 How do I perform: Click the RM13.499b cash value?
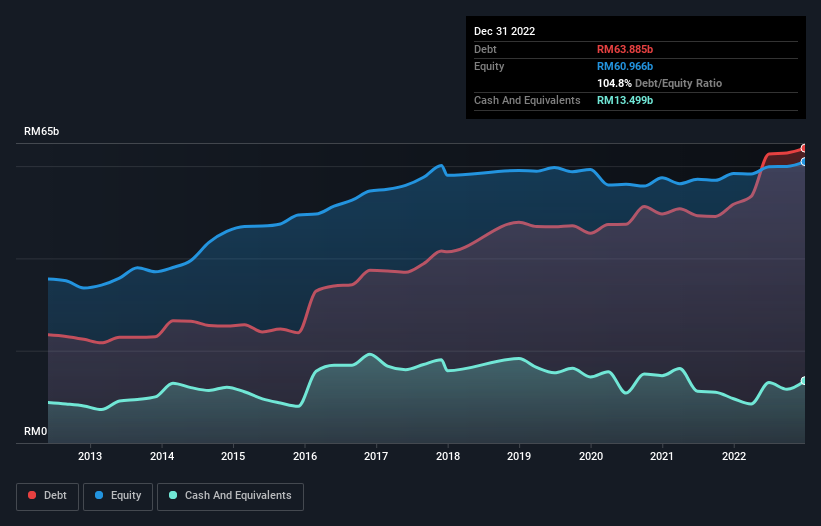tap(625, 100)
